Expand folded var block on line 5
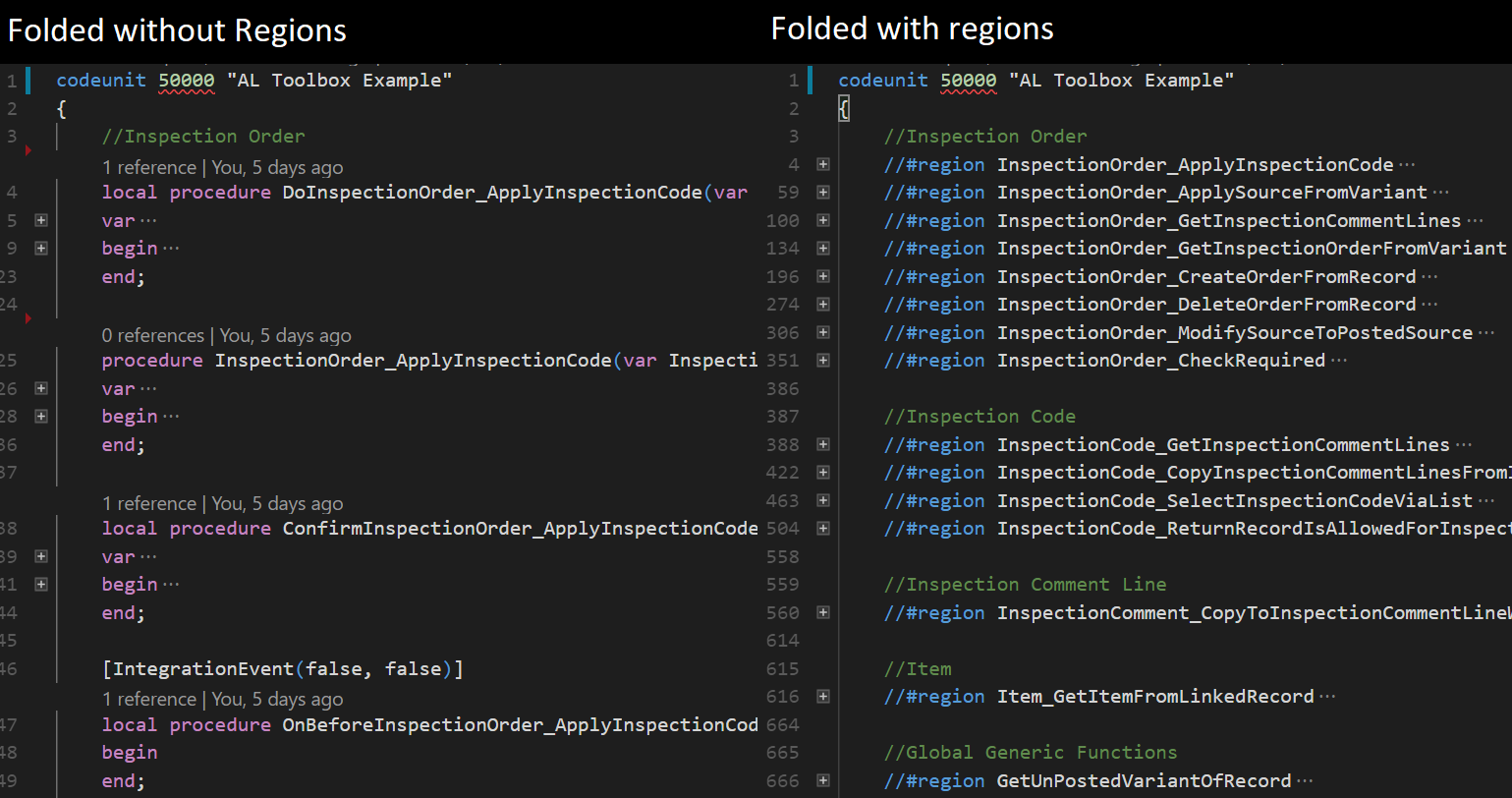Screen dimensions: 1512x798 pos(41,221)
